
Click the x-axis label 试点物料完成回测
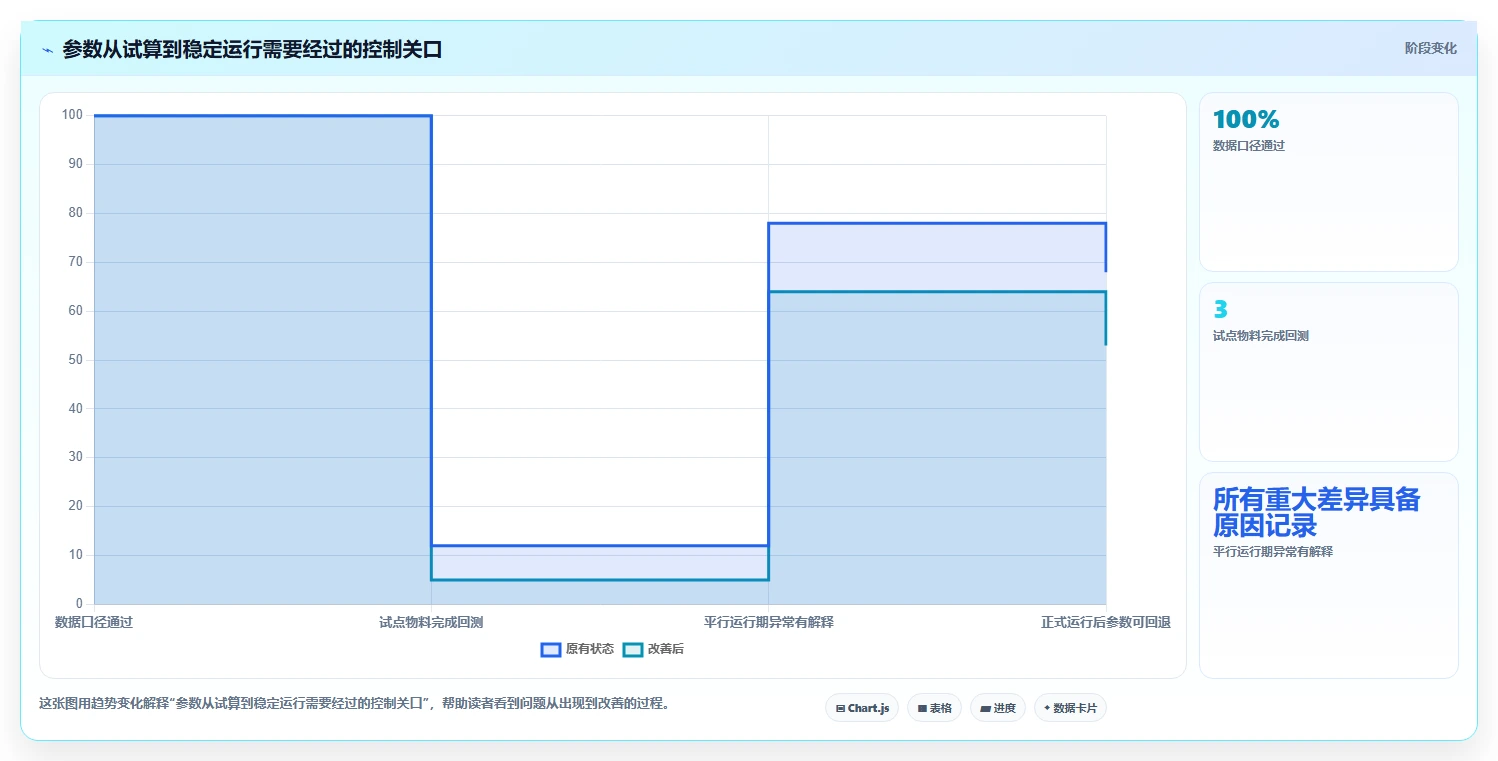tap(431, 622)
